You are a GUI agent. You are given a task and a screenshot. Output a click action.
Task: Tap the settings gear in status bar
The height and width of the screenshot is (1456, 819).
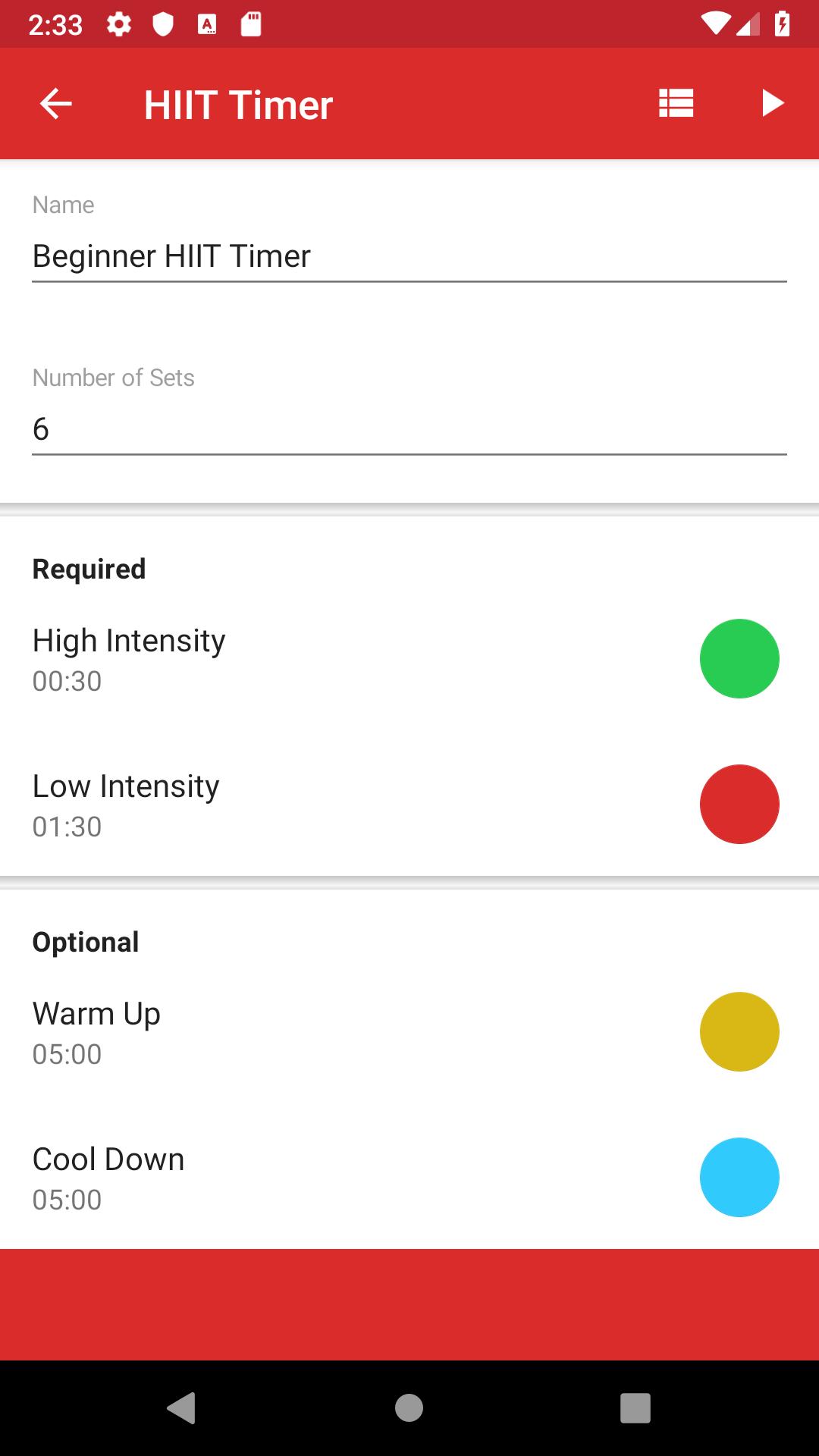[x=118, y=25]
